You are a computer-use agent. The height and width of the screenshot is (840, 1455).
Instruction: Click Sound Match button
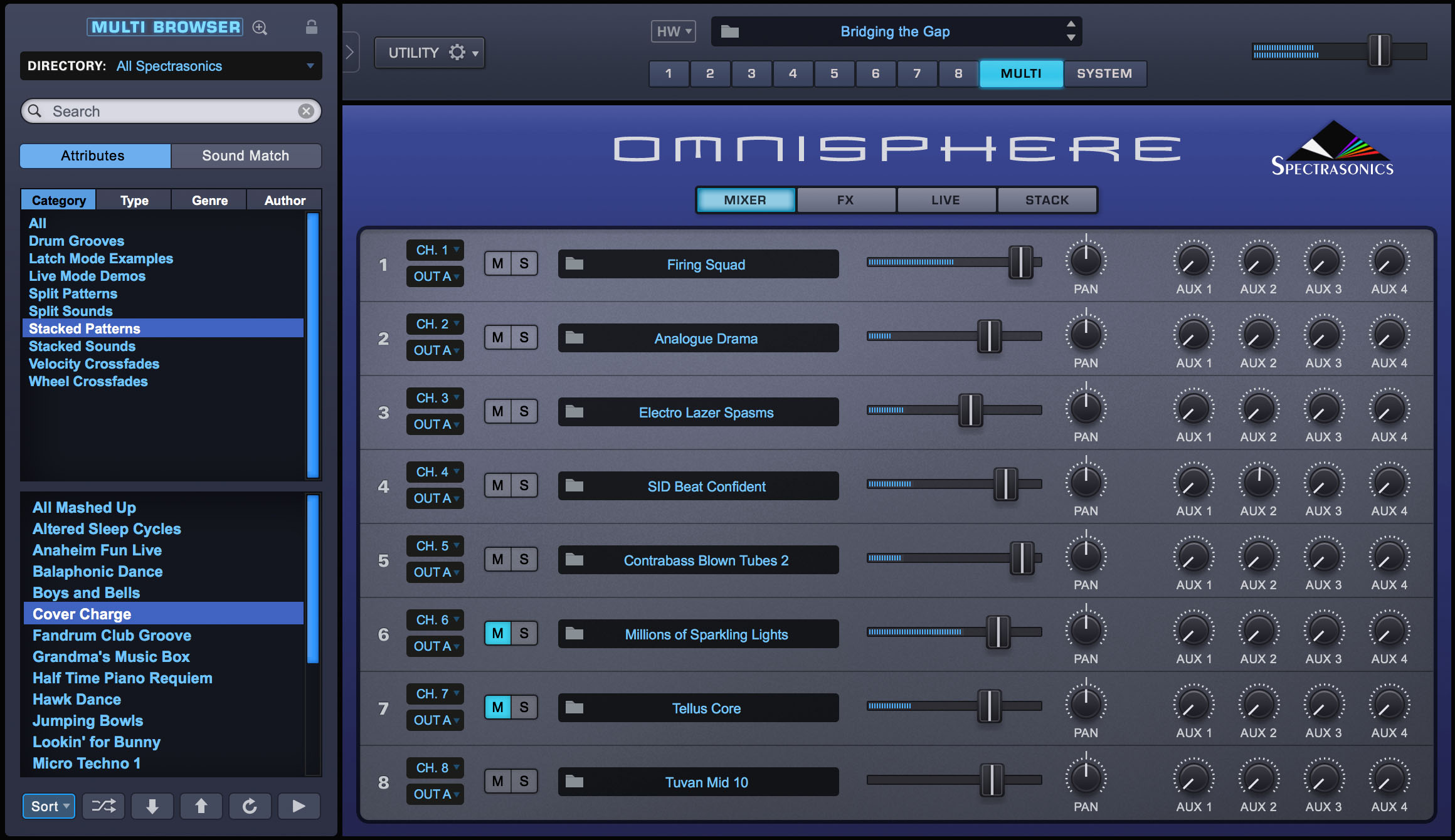(x=244, y=154)
